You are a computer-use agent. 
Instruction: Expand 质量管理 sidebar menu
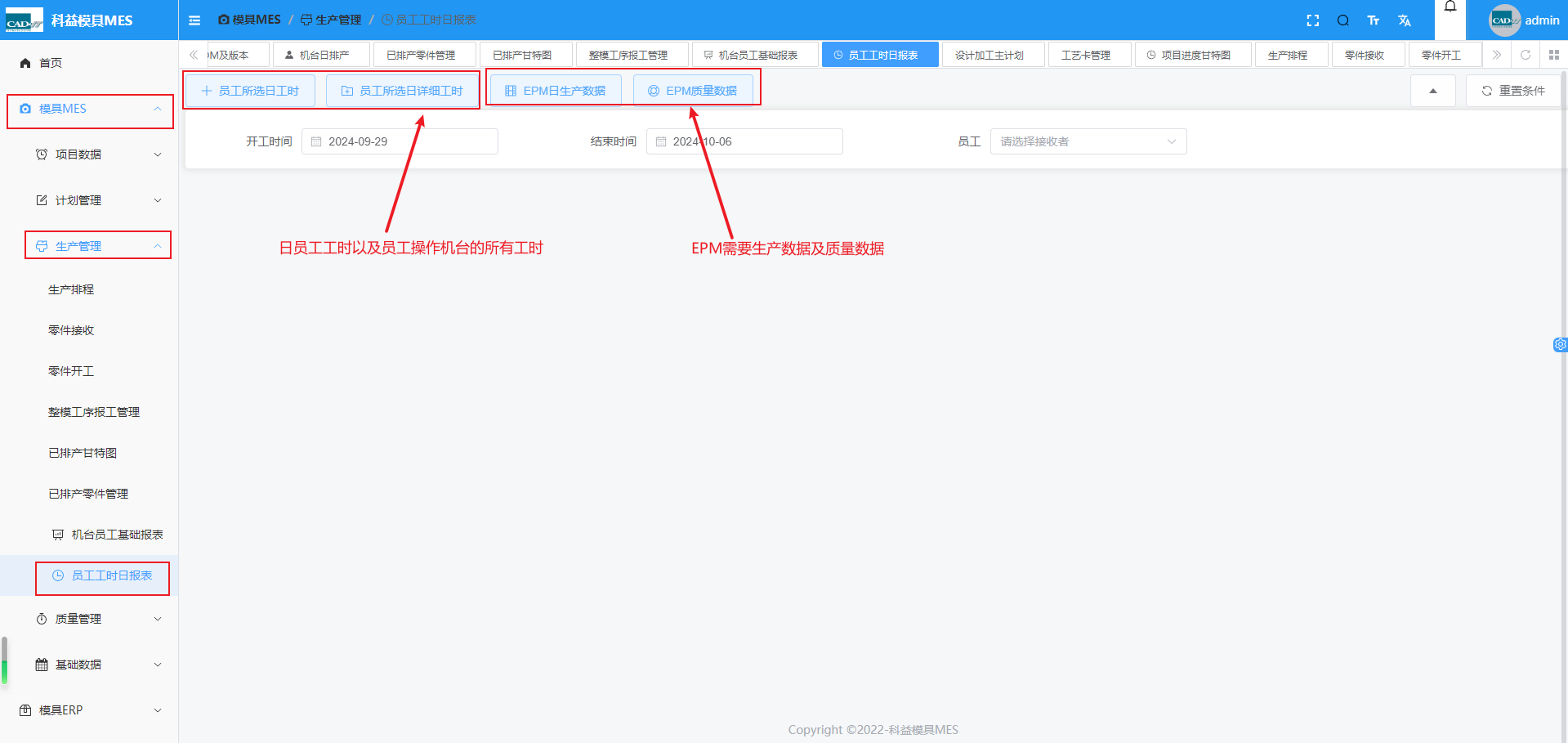[89, 619]
